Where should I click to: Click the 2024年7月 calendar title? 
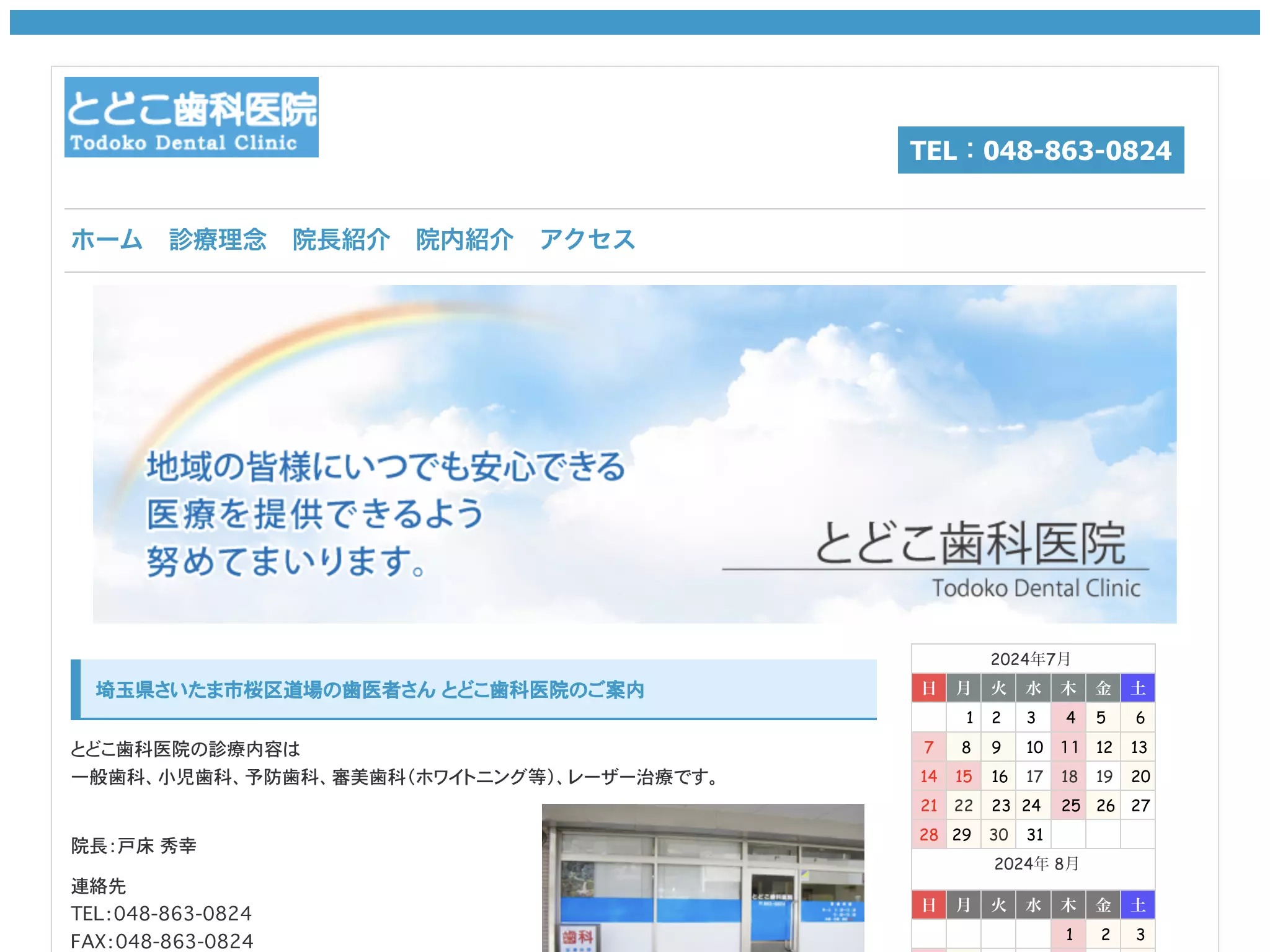click(1031, 659)
